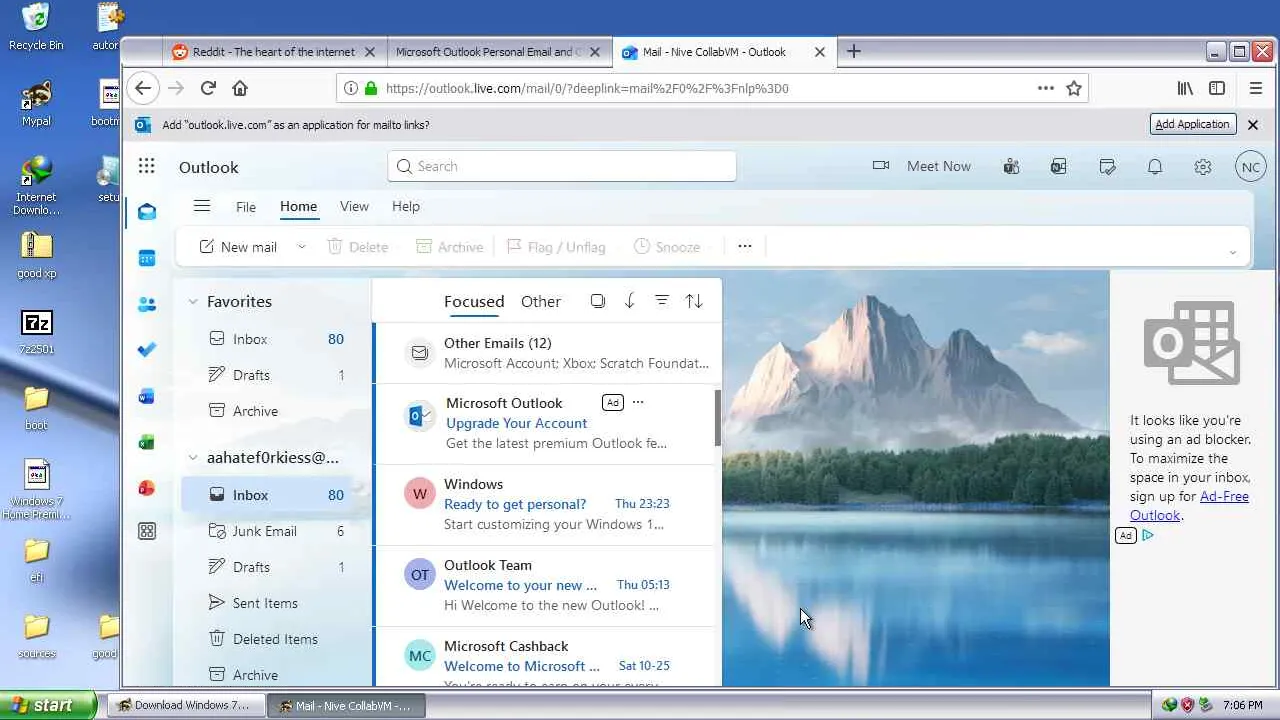Jump to newest messages arrow icon
1280x720 pixels.
tap(630, 301)
